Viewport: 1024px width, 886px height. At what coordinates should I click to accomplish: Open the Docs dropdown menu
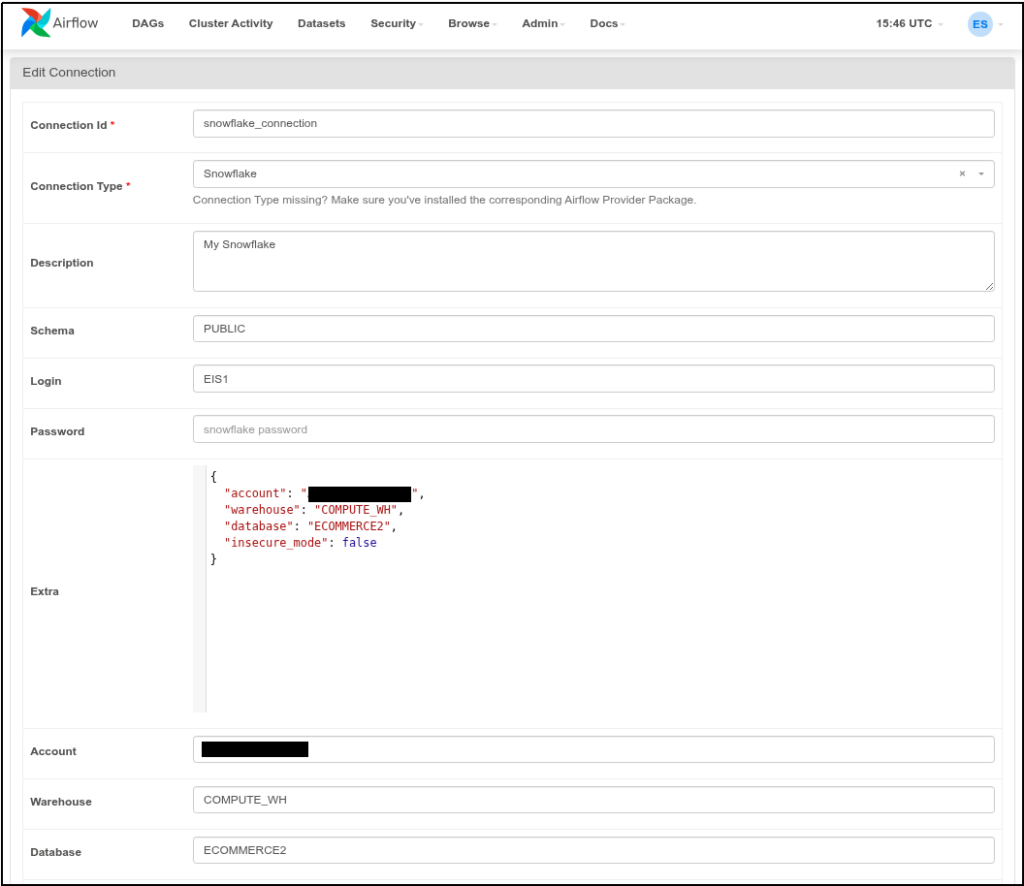[x=607, y=24]
